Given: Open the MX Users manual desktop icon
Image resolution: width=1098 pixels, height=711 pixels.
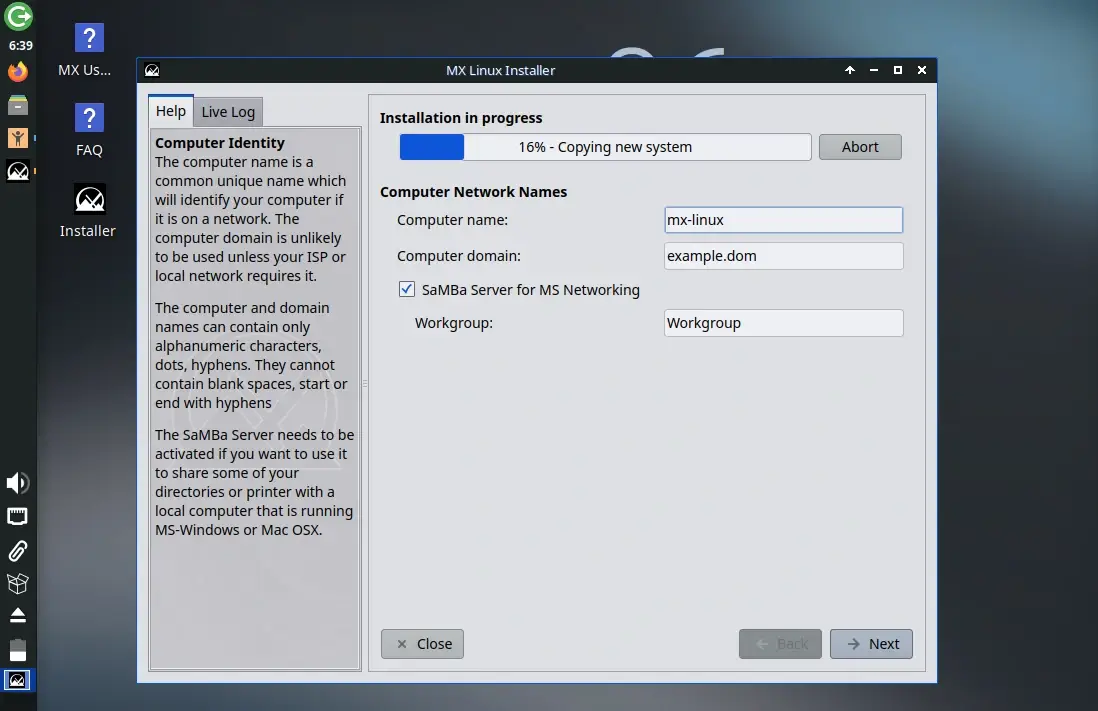Looking at the screenshot, I should (x=88, y=37).
